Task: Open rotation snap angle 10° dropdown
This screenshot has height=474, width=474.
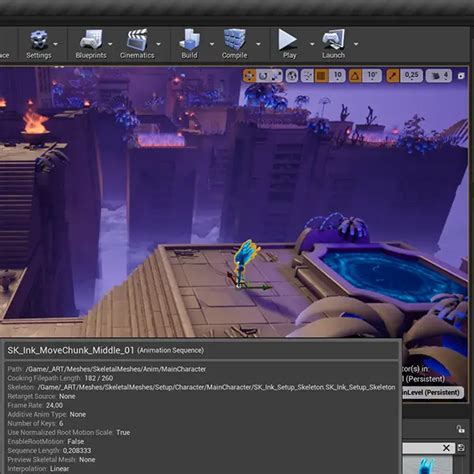Action: click(372, 76)
